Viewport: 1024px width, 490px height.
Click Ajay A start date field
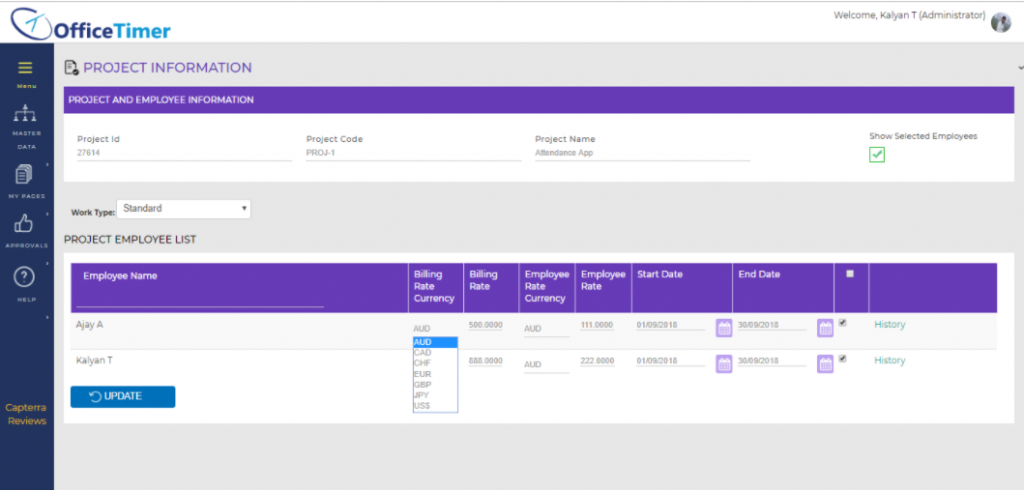coord(671,325)
